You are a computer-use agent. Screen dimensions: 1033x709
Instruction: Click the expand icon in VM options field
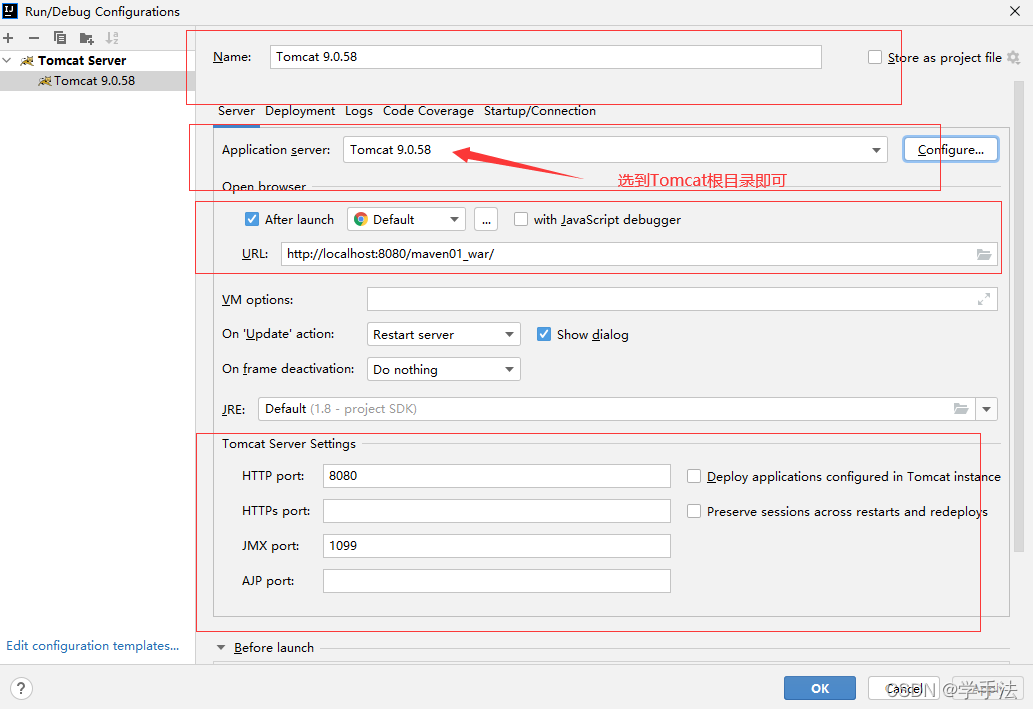pos(984,299)
